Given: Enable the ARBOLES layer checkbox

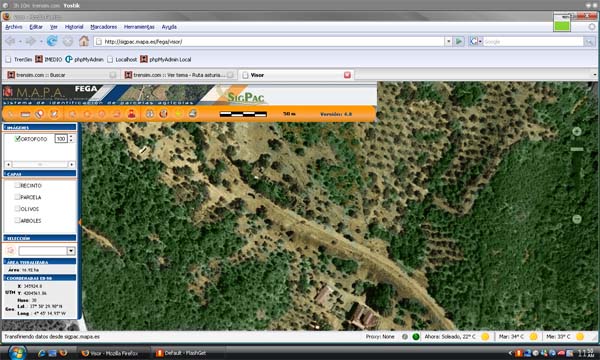Looking at the screenshot, I should (x=17, y=220).
